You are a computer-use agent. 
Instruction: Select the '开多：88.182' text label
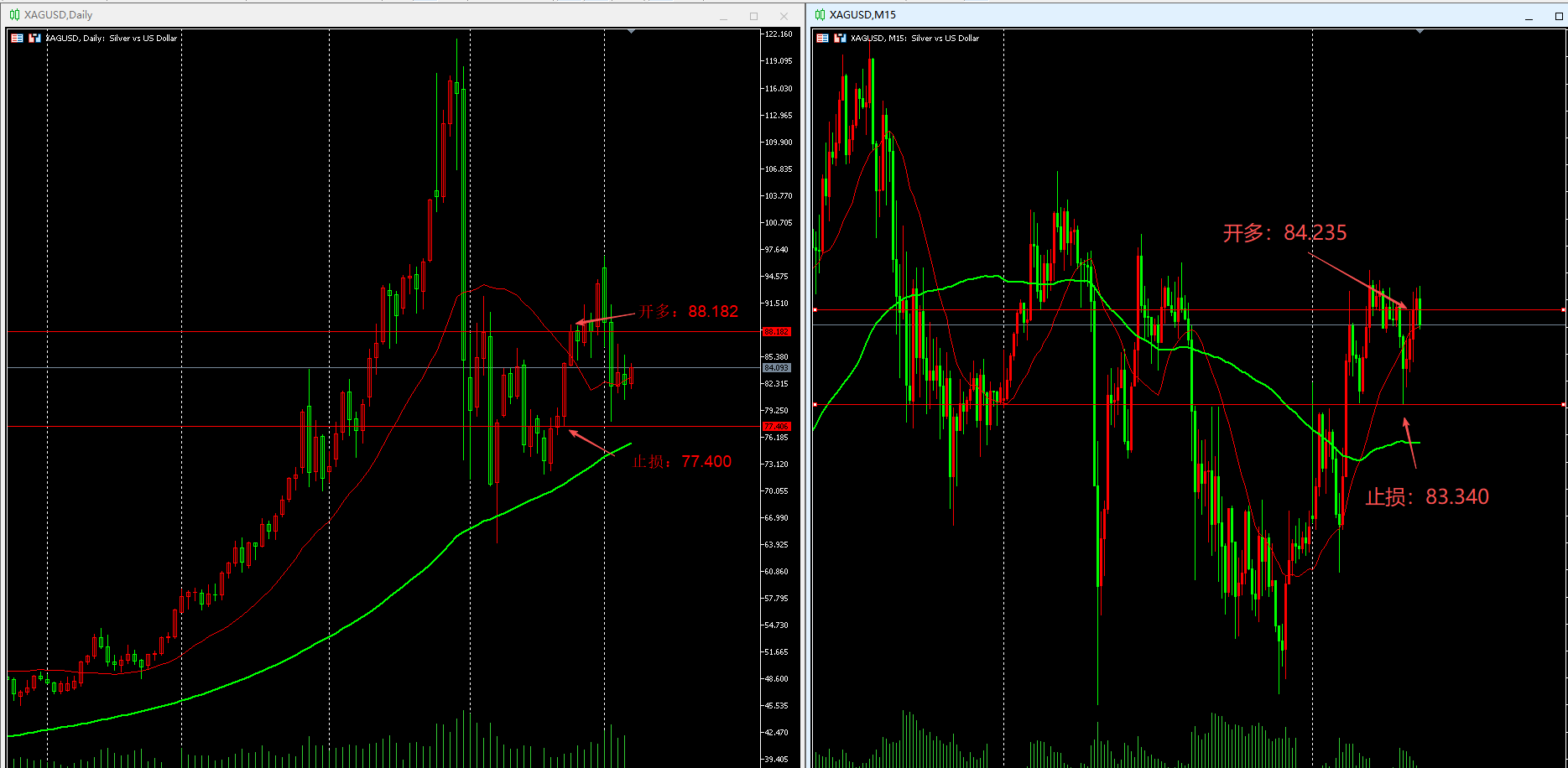tap(688, 311)
